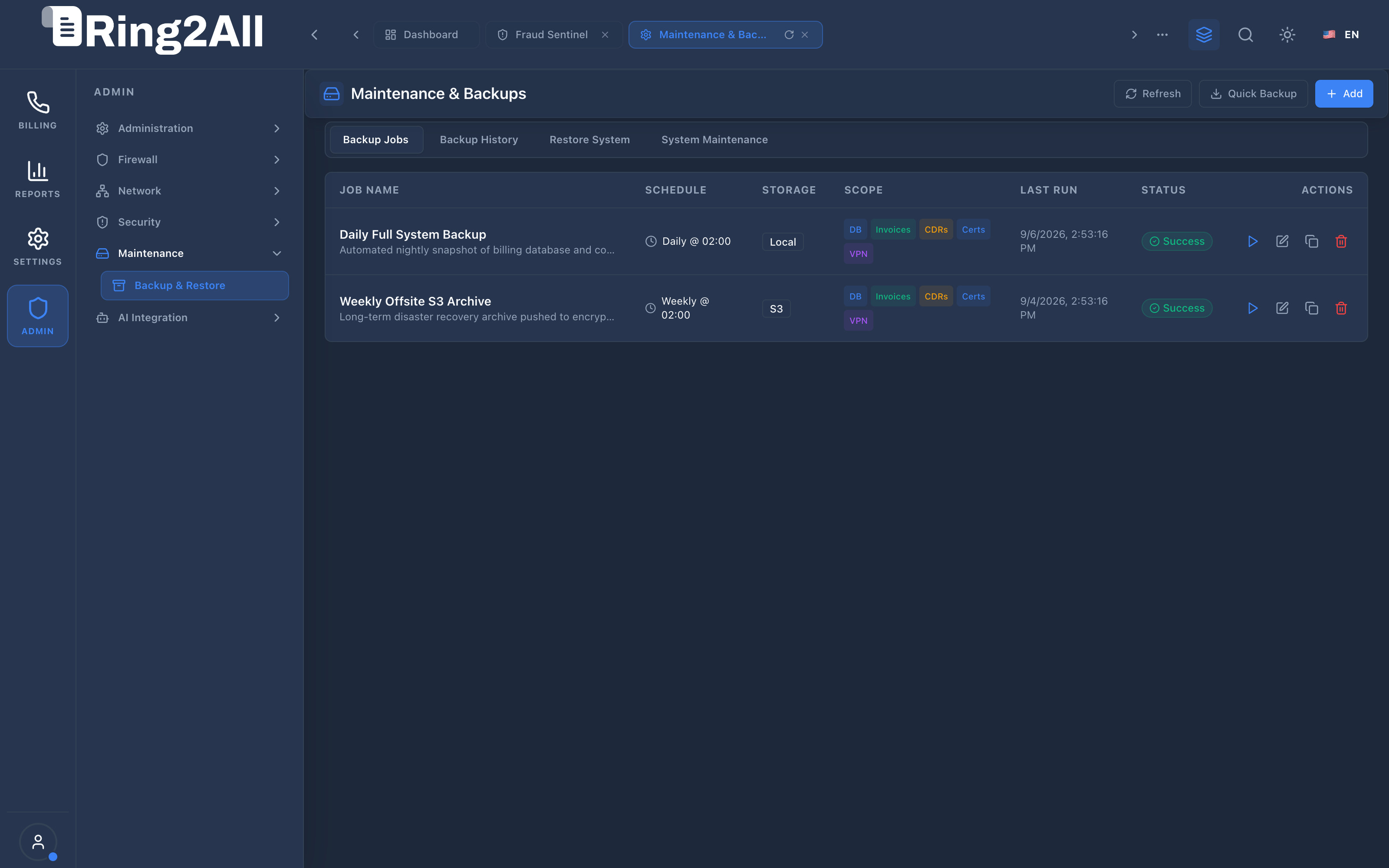1389x868 pixels.
Task: Toggle the light/dark theme sun icon
Action: (x=1287, y=34)
